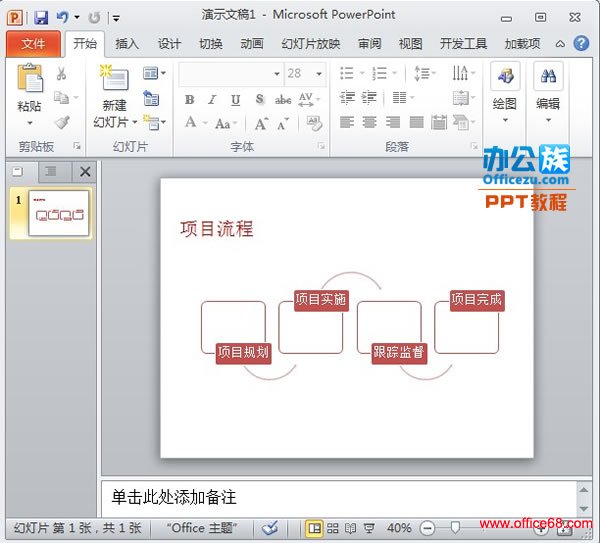Screen dimensions: 600x543
Task: Minimize the ribbon with the caret icon
Action: coord(560,44)
